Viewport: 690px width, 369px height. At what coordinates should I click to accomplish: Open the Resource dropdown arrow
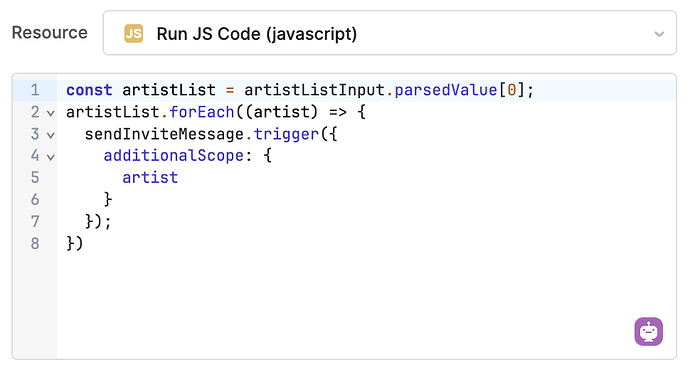pos(659,34)
